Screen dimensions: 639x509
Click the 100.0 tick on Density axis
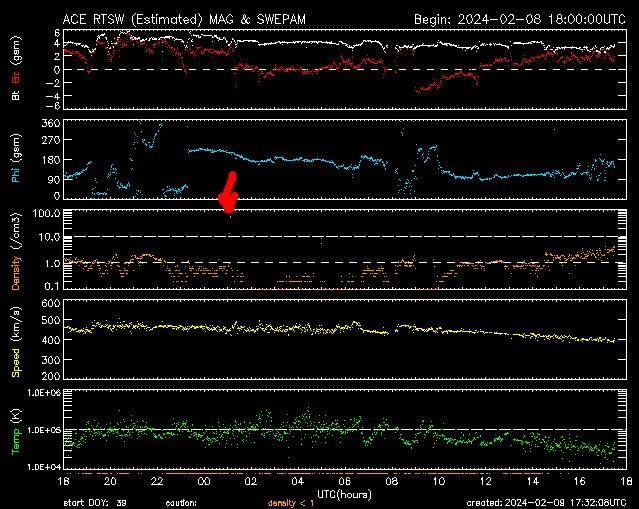tap(46, 213)
